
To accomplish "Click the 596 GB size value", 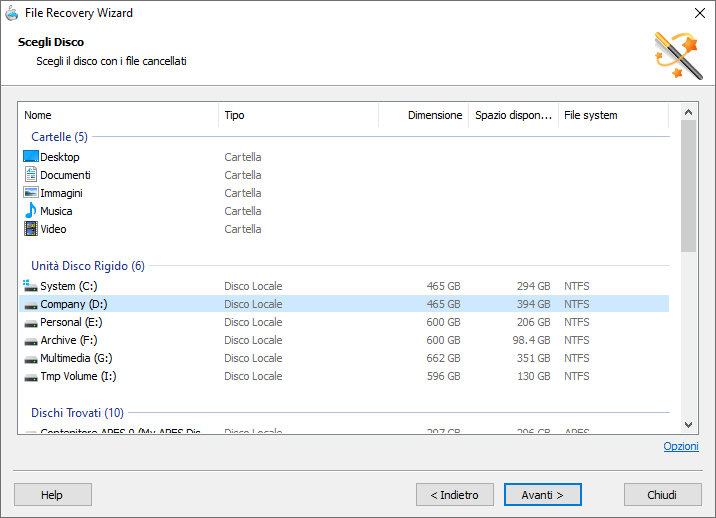I will pos(443,376).
